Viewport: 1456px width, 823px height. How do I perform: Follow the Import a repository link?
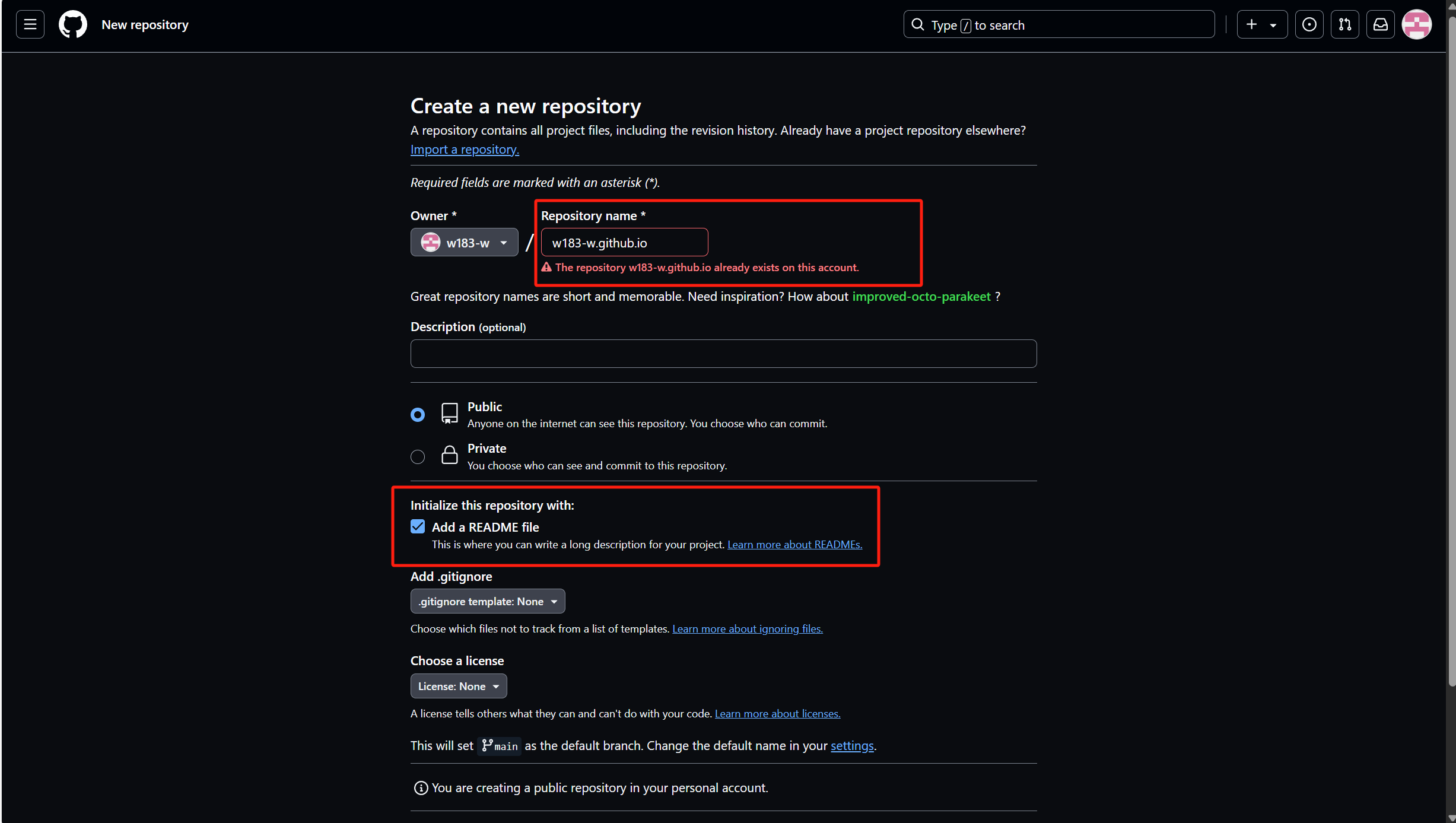pos(465,150)
